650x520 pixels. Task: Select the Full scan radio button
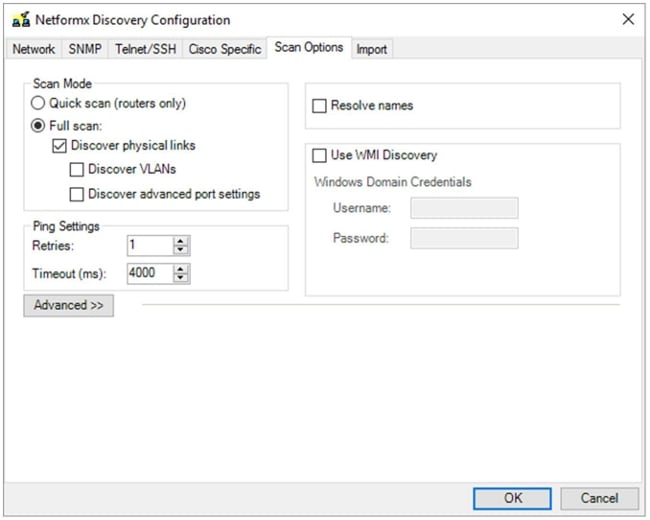38,125
